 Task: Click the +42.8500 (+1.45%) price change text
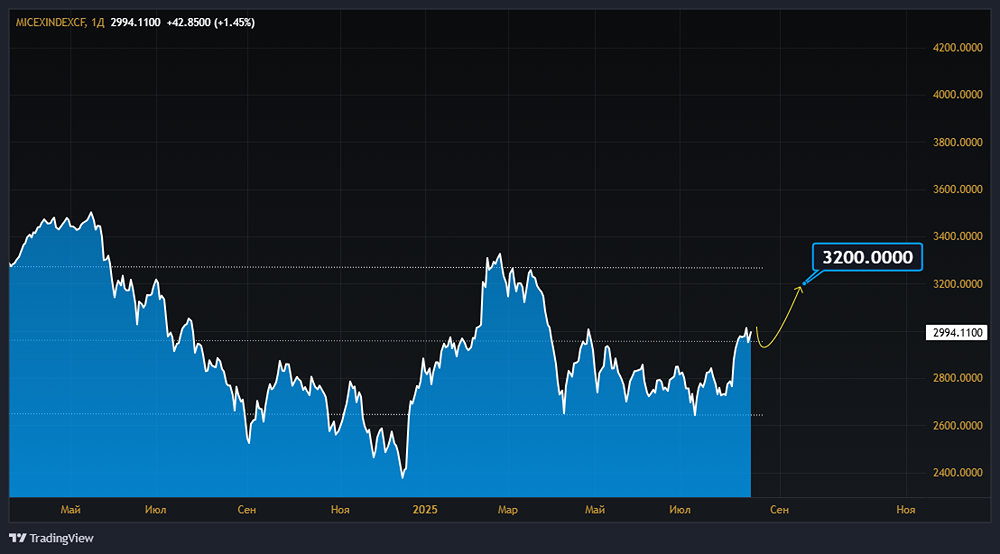click(211, 21)
